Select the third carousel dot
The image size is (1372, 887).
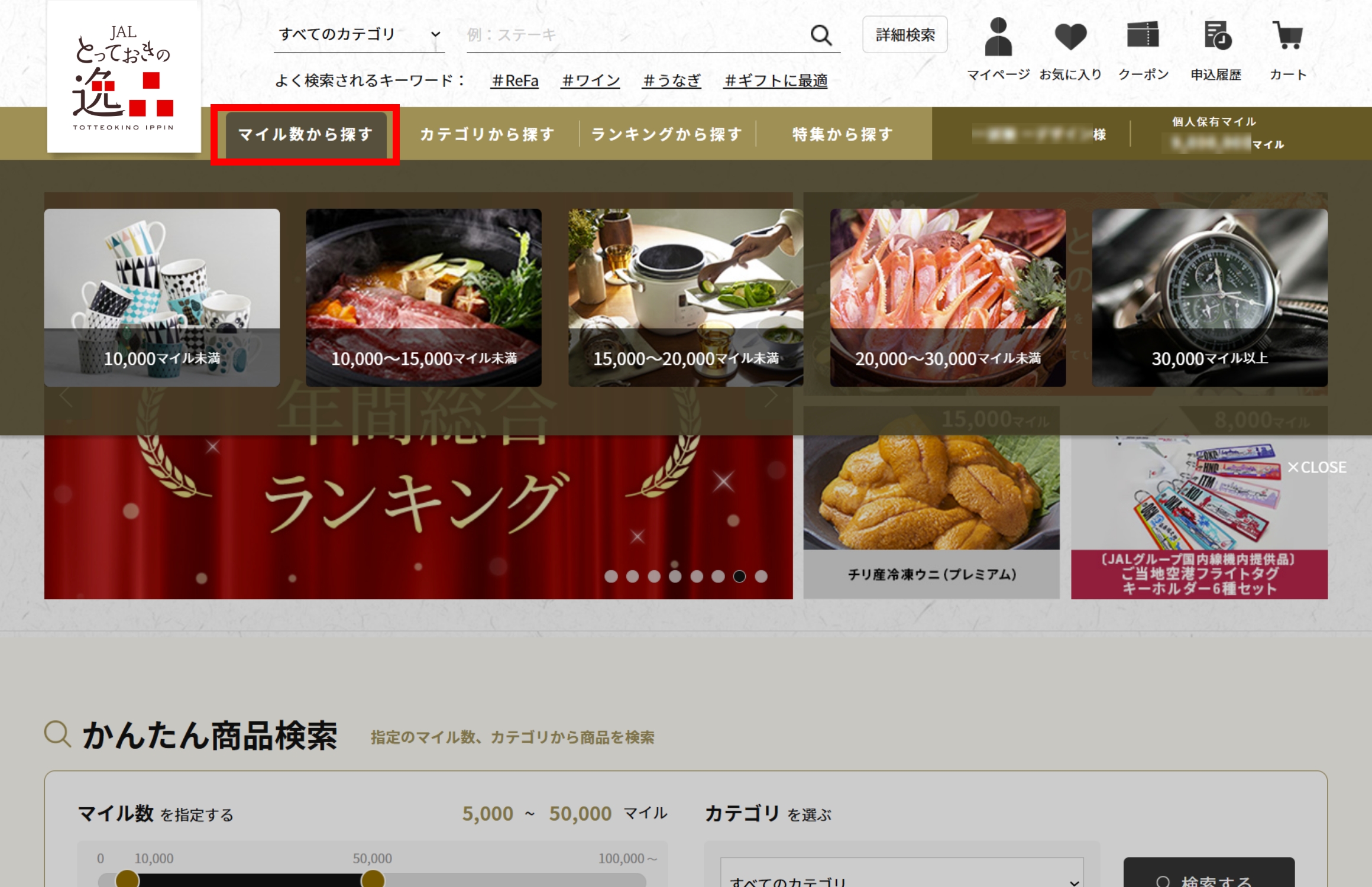tap(653, 576)
